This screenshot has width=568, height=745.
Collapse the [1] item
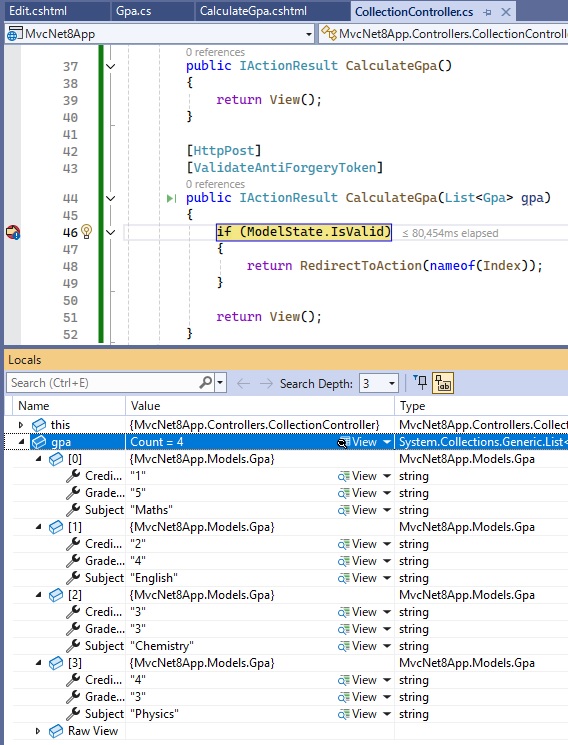click(39, 527)
